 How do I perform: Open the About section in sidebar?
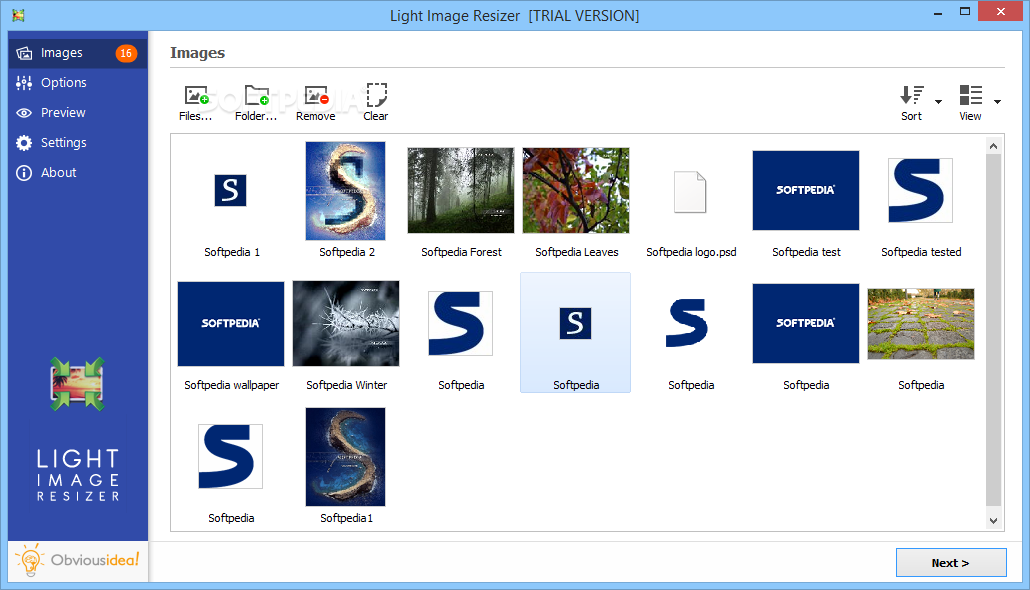tap(78, 173)
